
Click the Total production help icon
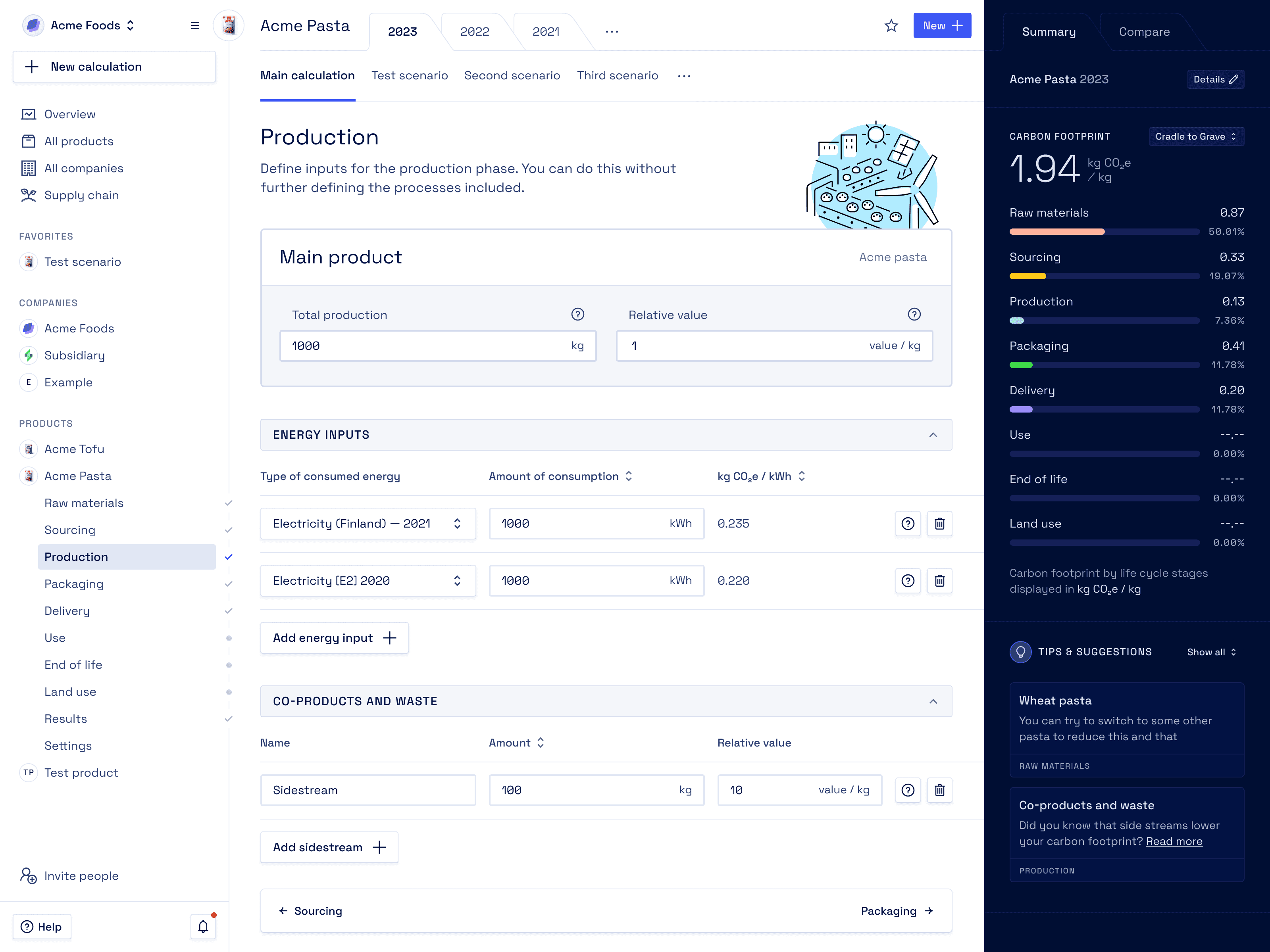pyautogui.click(x=577, y=315)
